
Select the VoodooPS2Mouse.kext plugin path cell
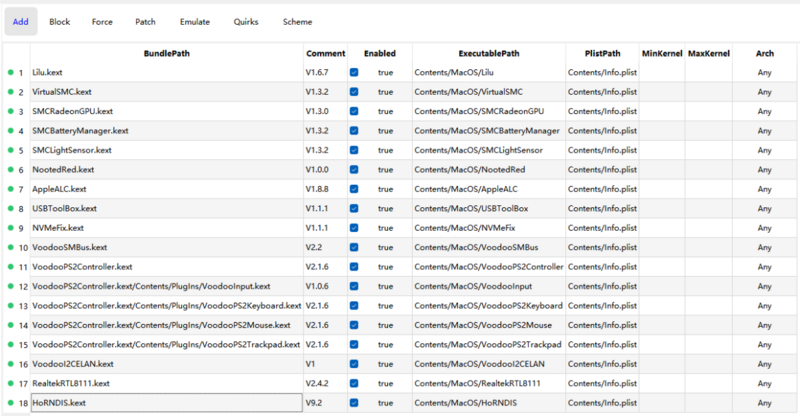coord(167,325)
